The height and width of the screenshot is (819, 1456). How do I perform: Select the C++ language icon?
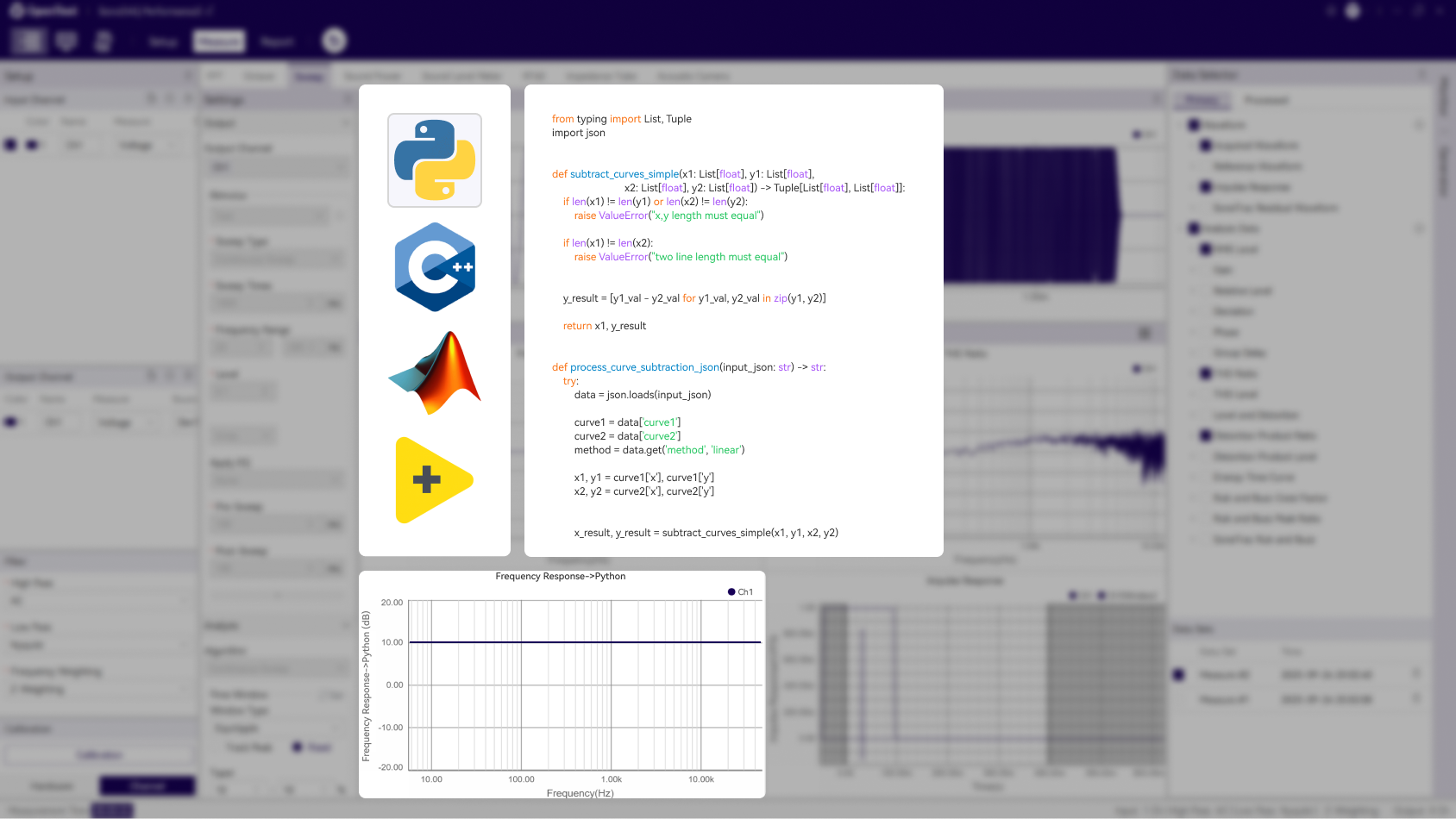point(435,267)
